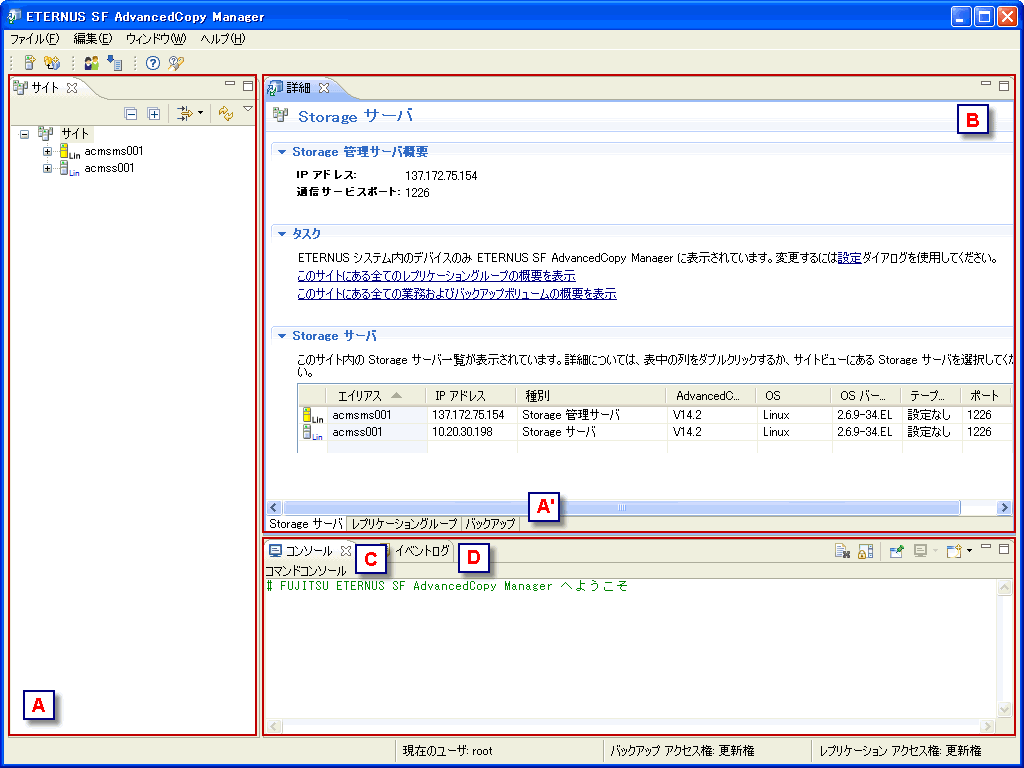Select acmsms001 node in the サイト tree
This screenshot has width=1024, height=768.
(114, 152)
